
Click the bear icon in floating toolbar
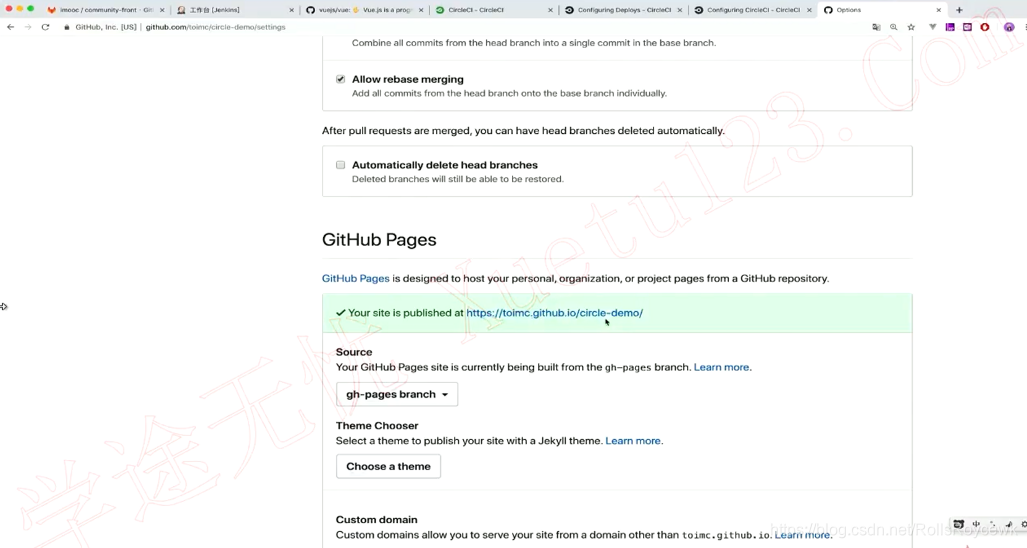(958, 524)
